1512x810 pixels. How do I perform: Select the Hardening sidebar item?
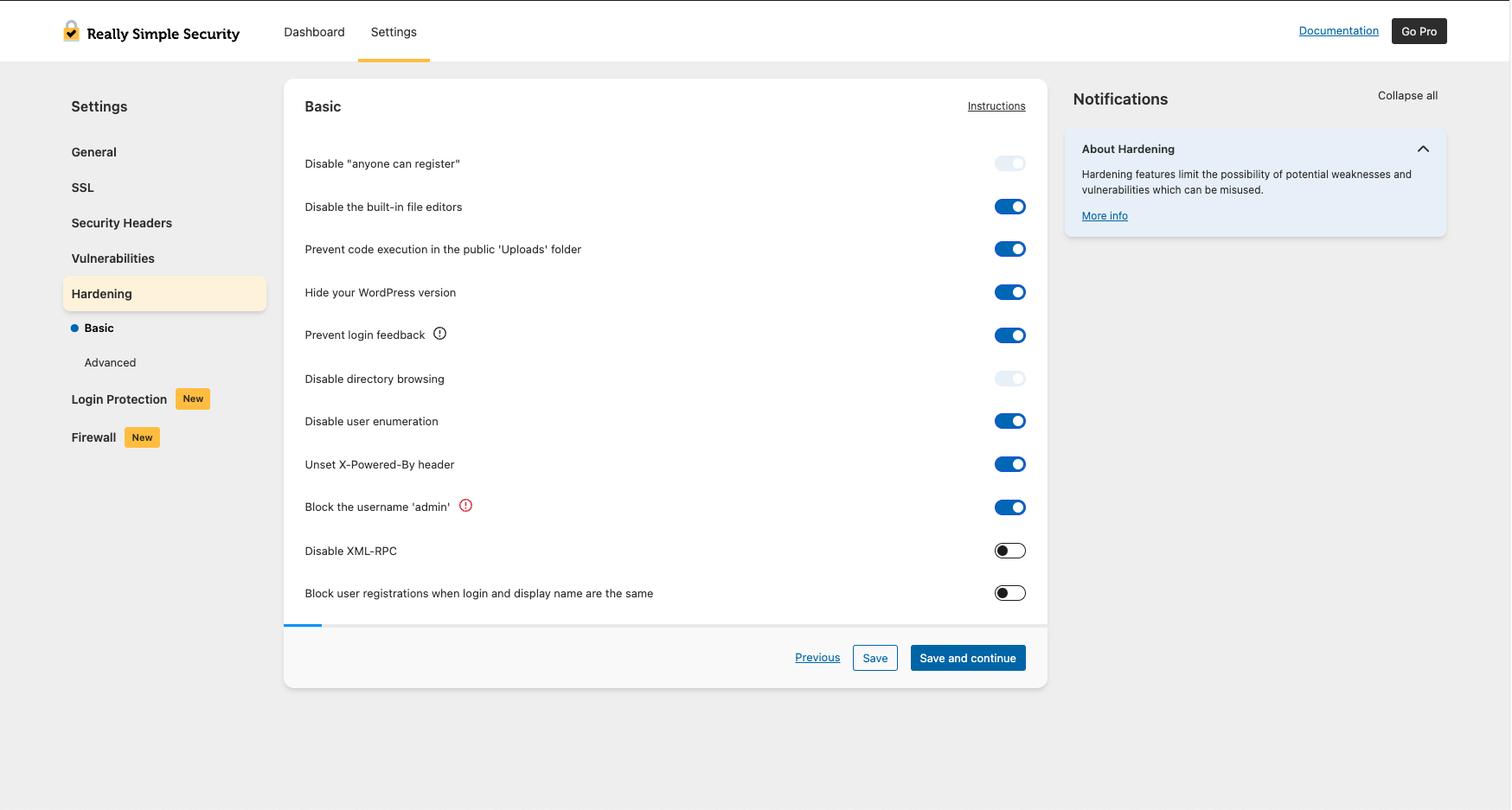pyautogui.click(x=164, y=294)
